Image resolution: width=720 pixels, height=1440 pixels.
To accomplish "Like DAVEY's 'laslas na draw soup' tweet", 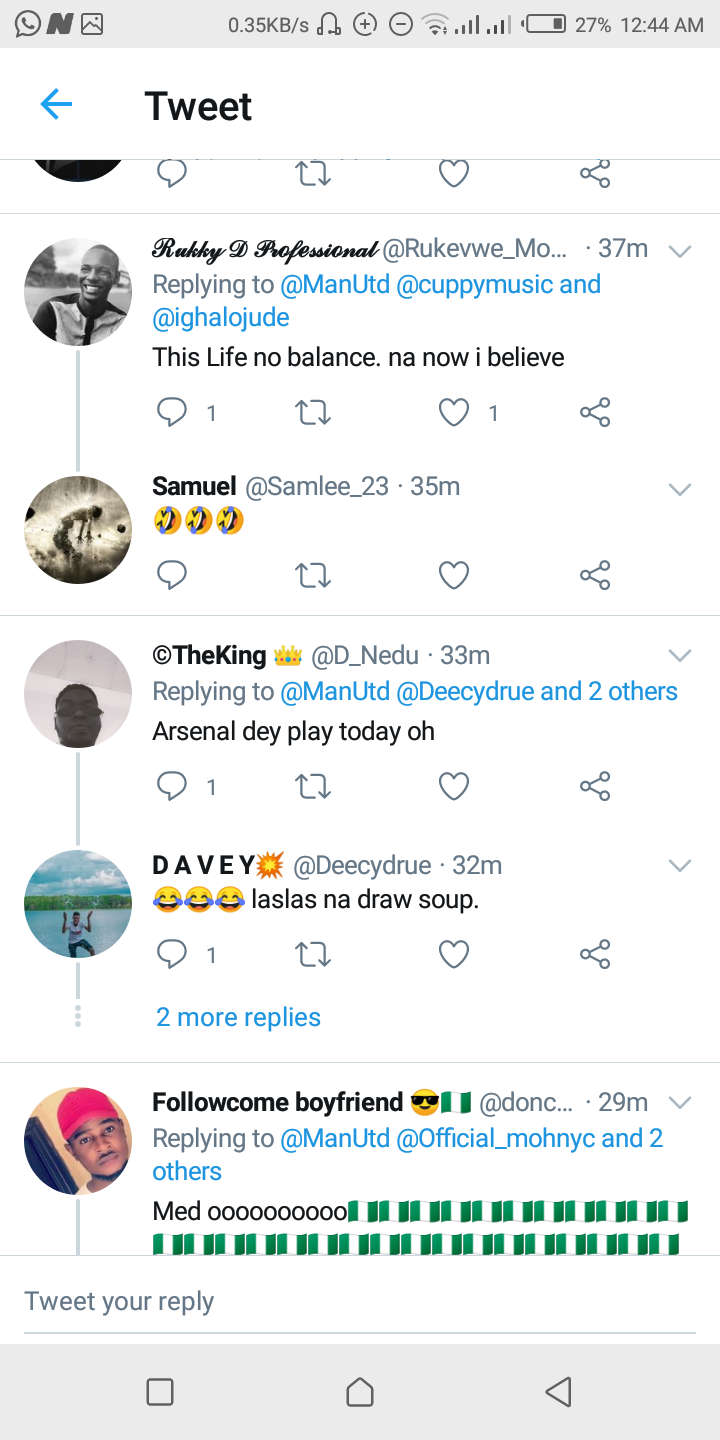I will pyautogui.click(x=455, y=955).
